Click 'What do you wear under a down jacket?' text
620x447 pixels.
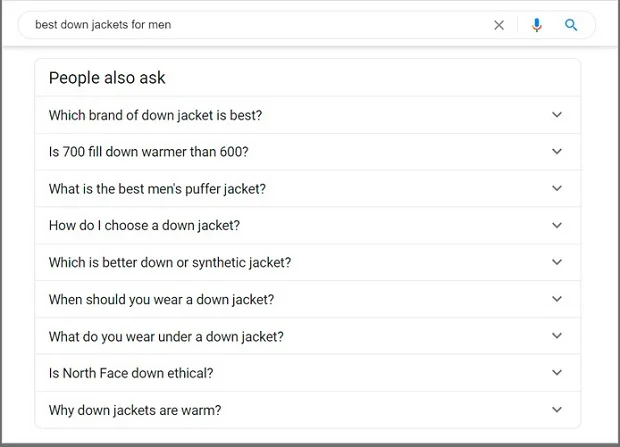[166, 337]
